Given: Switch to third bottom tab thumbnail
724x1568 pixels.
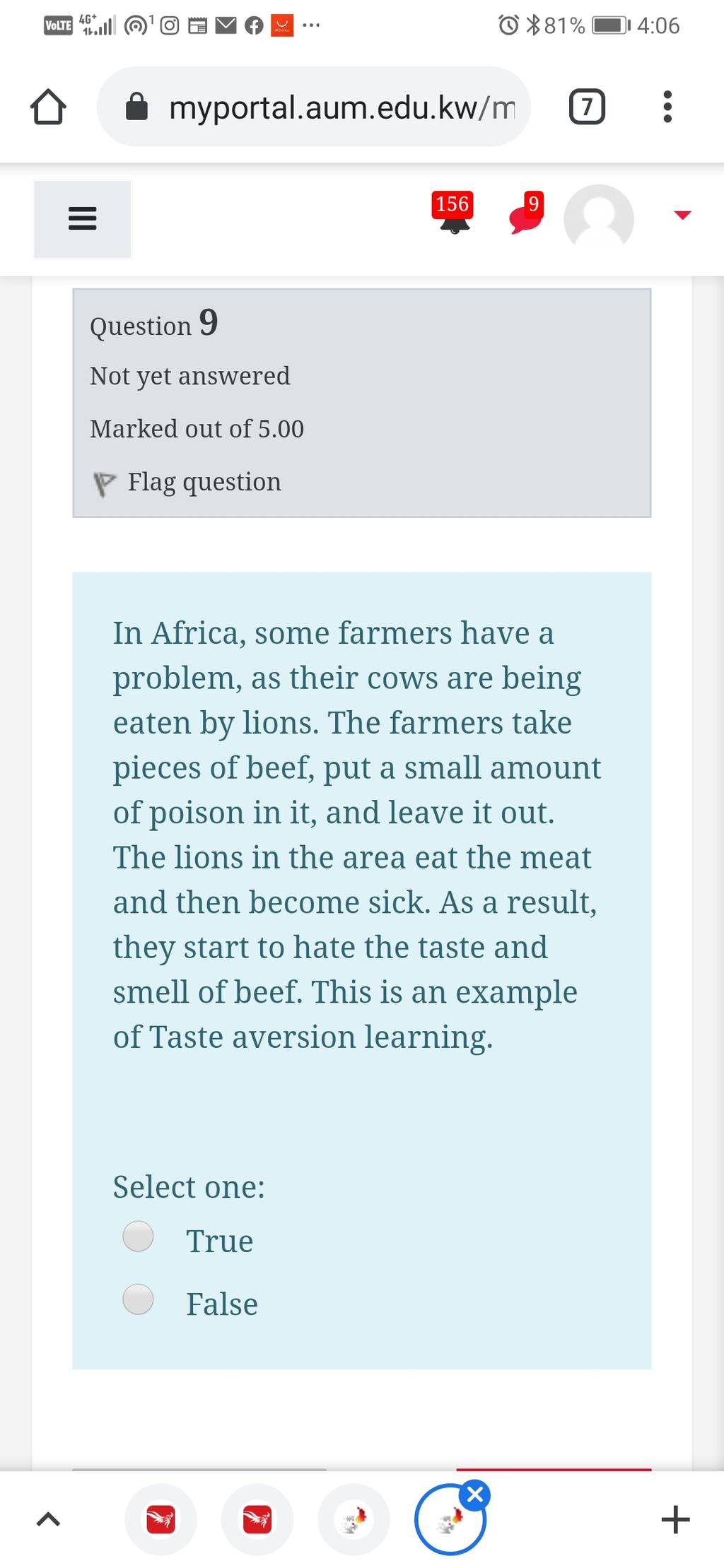Looking at the screenshot, I should pyautogui.click(x=354, y=1519).
